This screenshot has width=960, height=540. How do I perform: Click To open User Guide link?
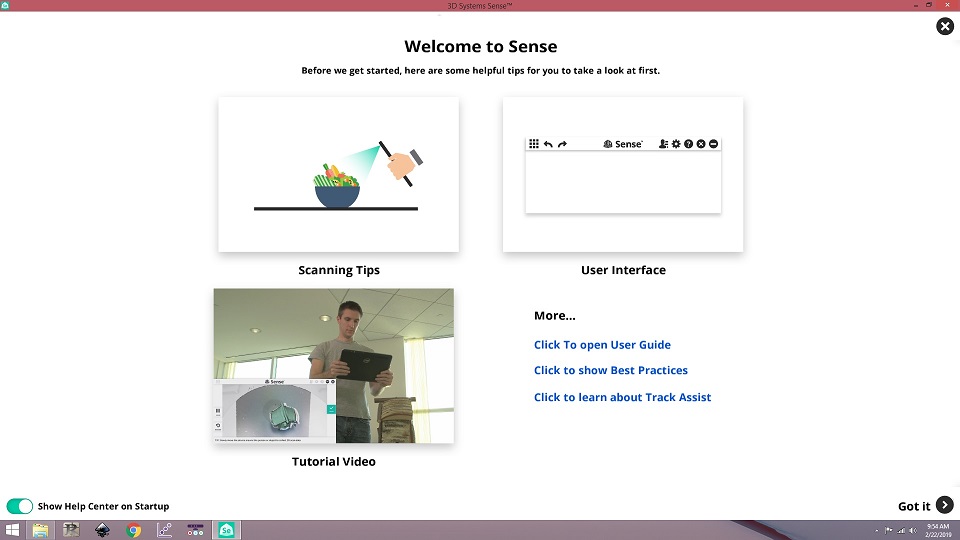click(x=602, y=345)
